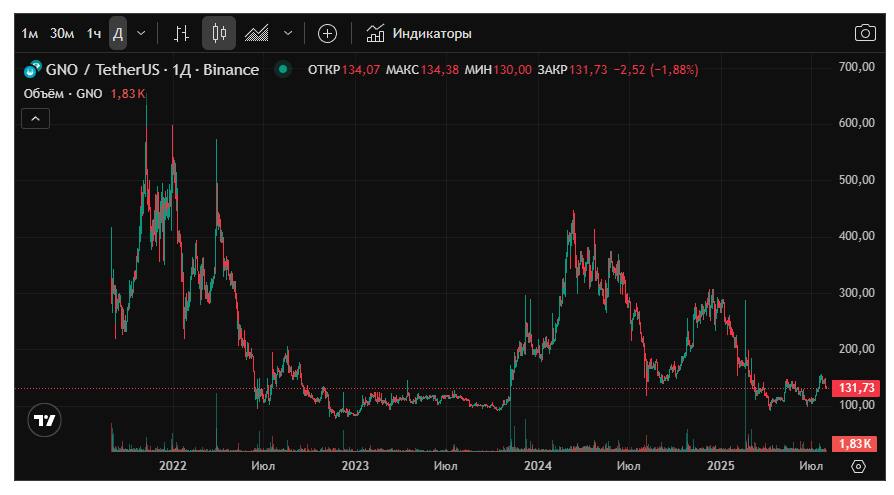Click the GNO / TetherUS symbol title
Screen dimensions: 894x495
tap(152, 70)
